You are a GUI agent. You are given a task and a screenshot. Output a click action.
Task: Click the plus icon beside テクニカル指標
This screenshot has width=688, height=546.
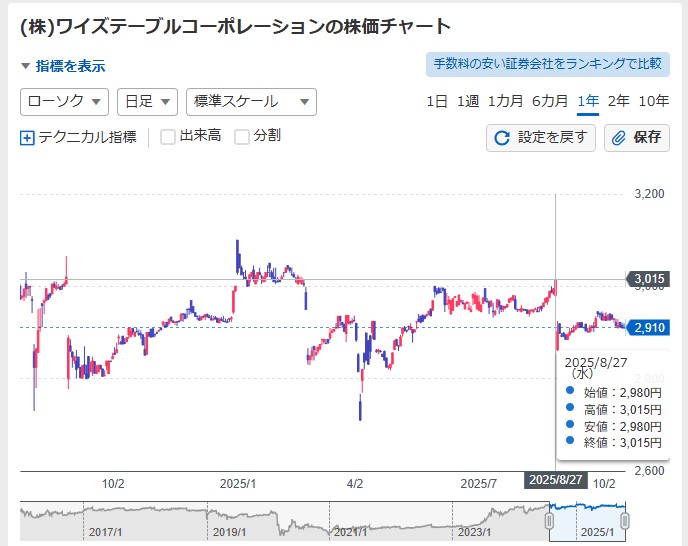pyautogui.click(x=27, y=138)
